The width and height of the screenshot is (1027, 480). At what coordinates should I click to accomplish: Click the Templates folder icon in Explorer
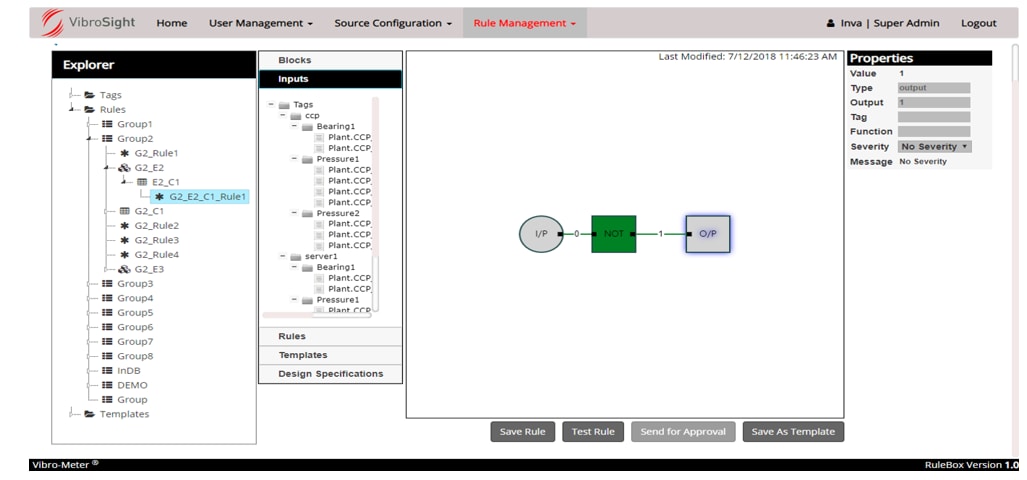pos(89,414)
